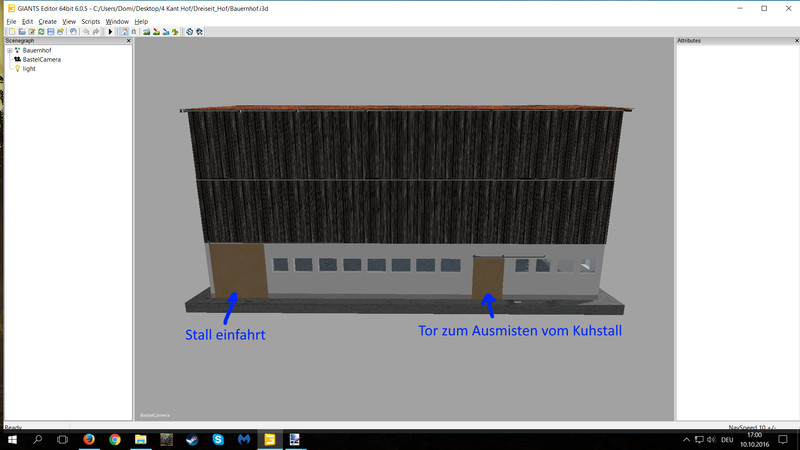Image resolution: width=800 pixels, height=450 pixels.
Task: Close the Attributes panel
Action: point(794,41)
